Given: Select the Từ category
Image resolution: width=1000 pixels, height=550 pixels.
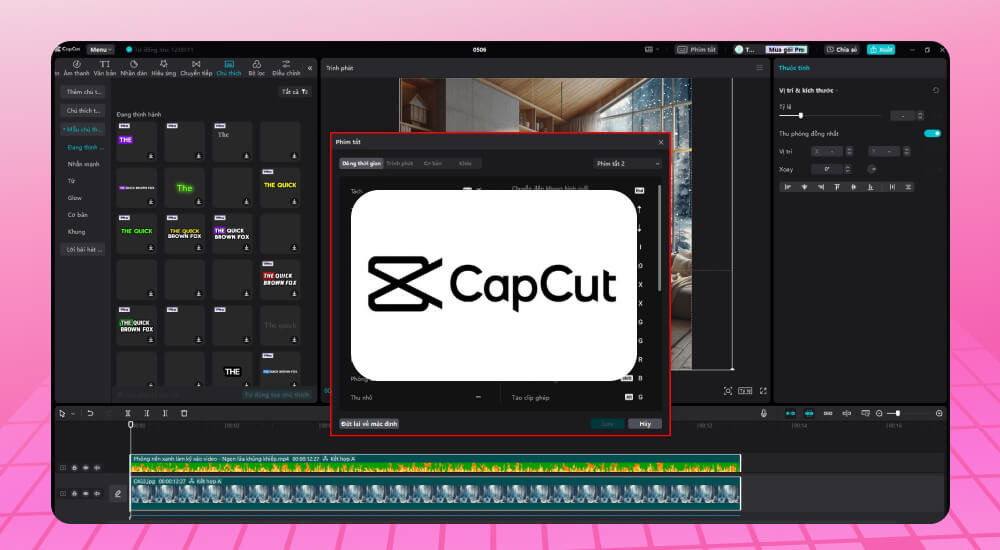Looking at the screenshot, I should 71,181.
